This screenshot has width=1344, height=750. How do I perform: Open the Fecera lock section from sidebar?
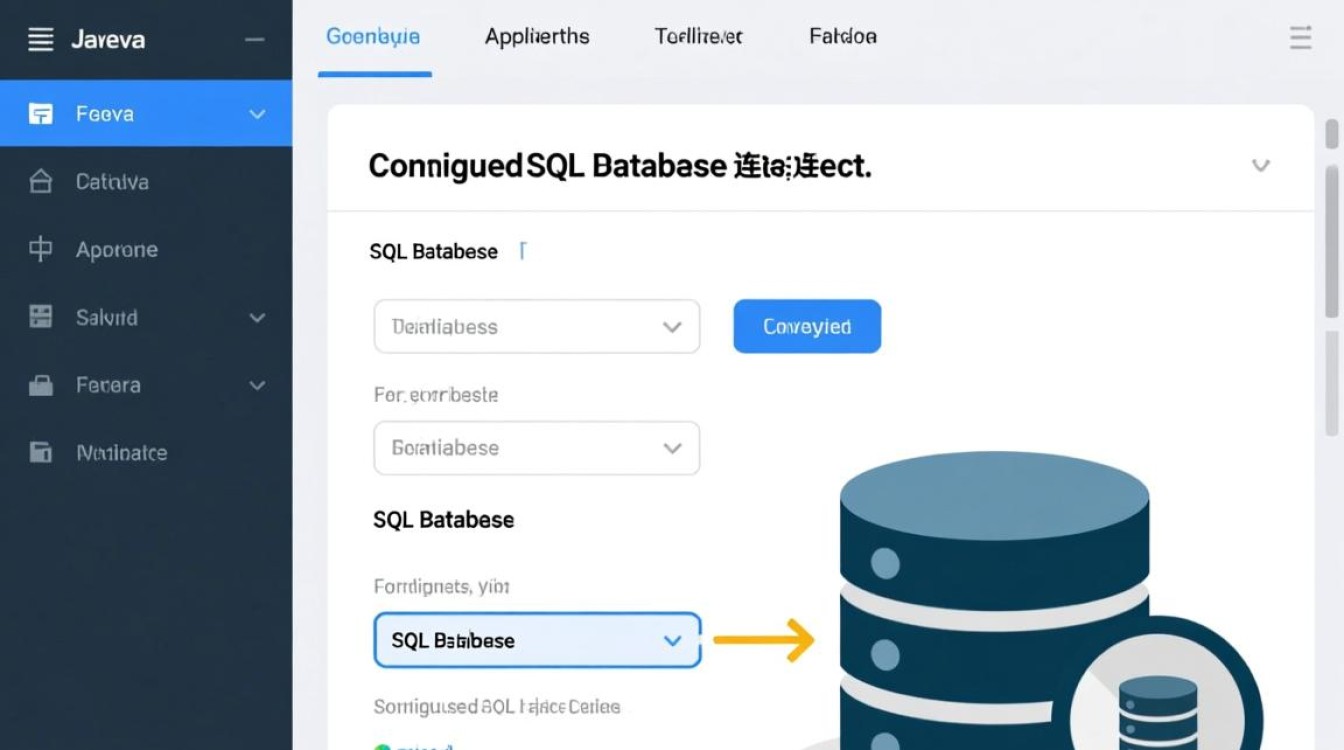point(40,385)
